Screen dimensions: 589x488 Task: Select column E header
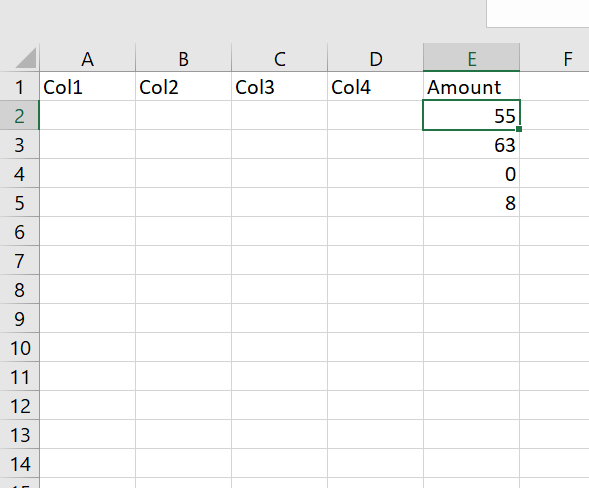tap(471, 57)
